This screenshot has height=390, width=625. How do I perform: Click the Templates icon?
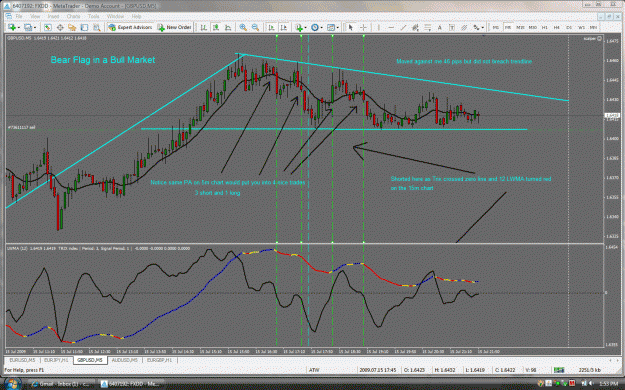(x=330, y=27)
